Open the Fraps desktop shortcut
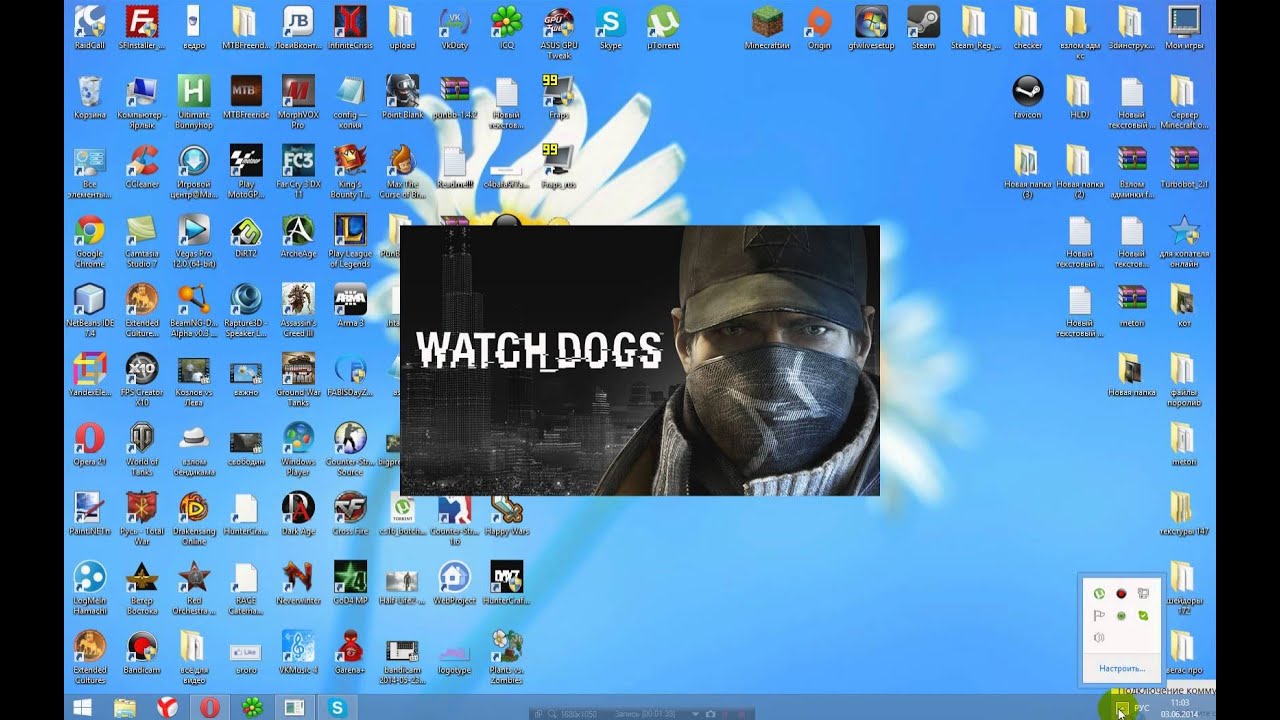The width and height of the screenshot is (1280, 720). 558,97
